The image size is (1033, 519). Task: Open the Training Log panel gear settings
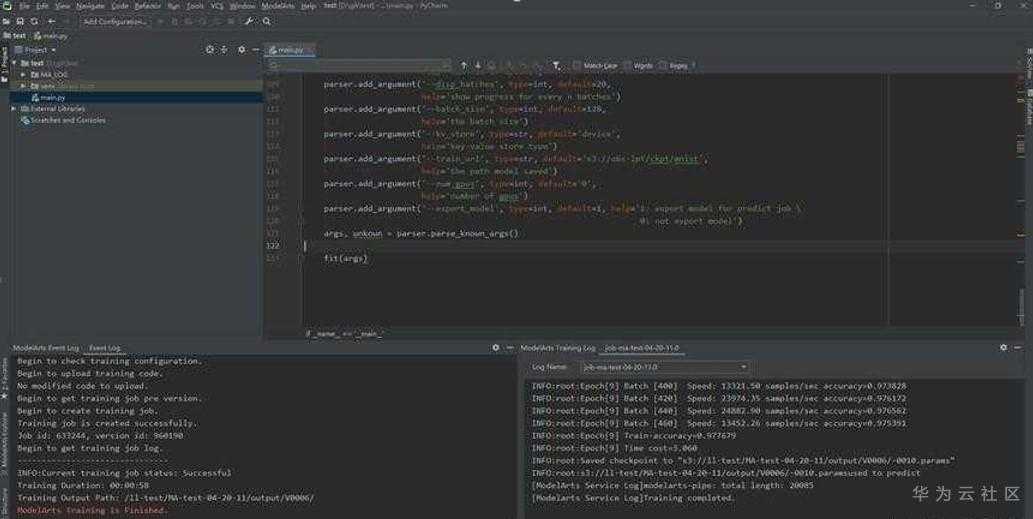(1003, 348)
